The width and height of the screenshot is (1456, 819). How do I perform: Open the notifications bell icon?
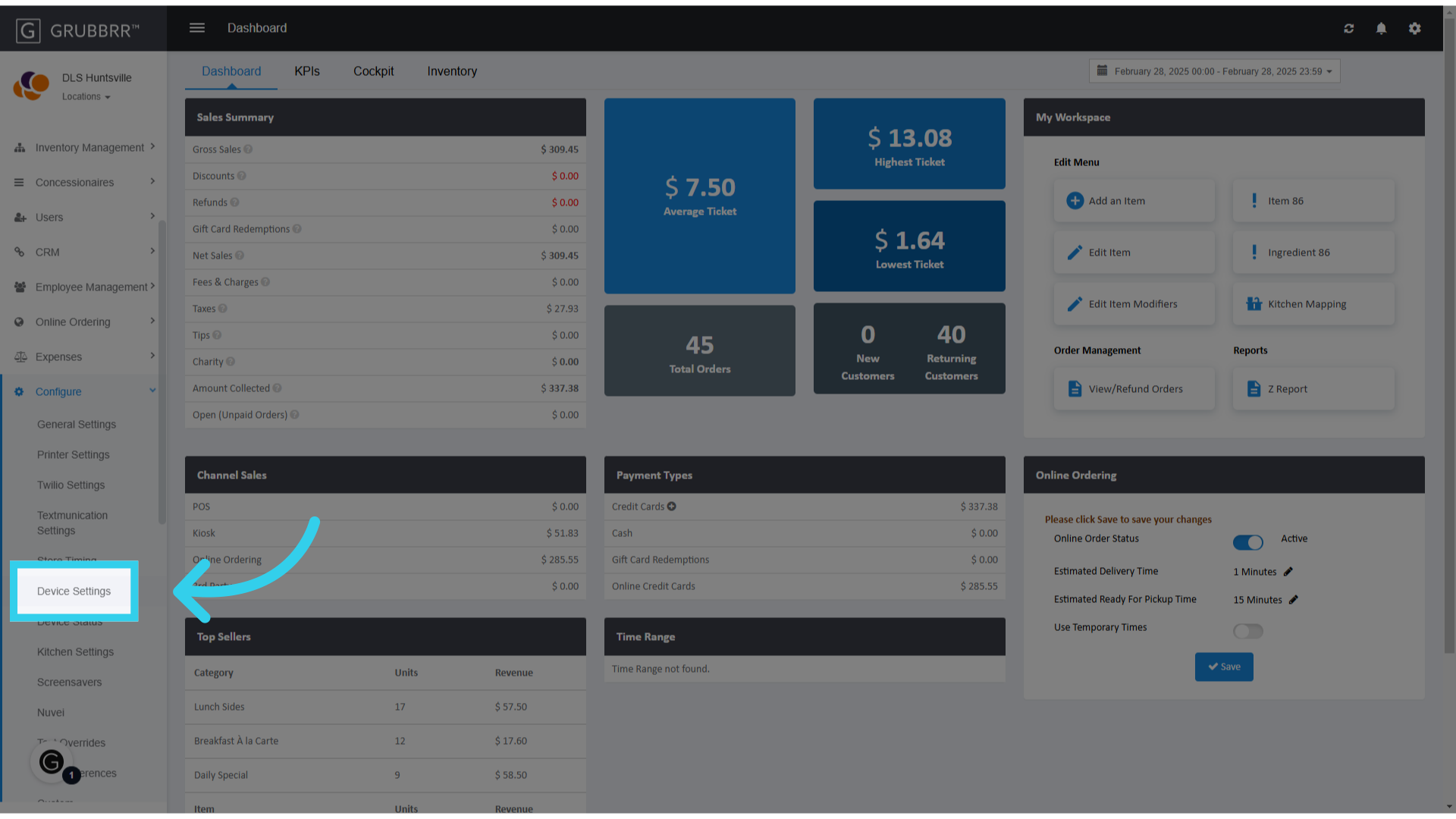tap(1381, 28)
